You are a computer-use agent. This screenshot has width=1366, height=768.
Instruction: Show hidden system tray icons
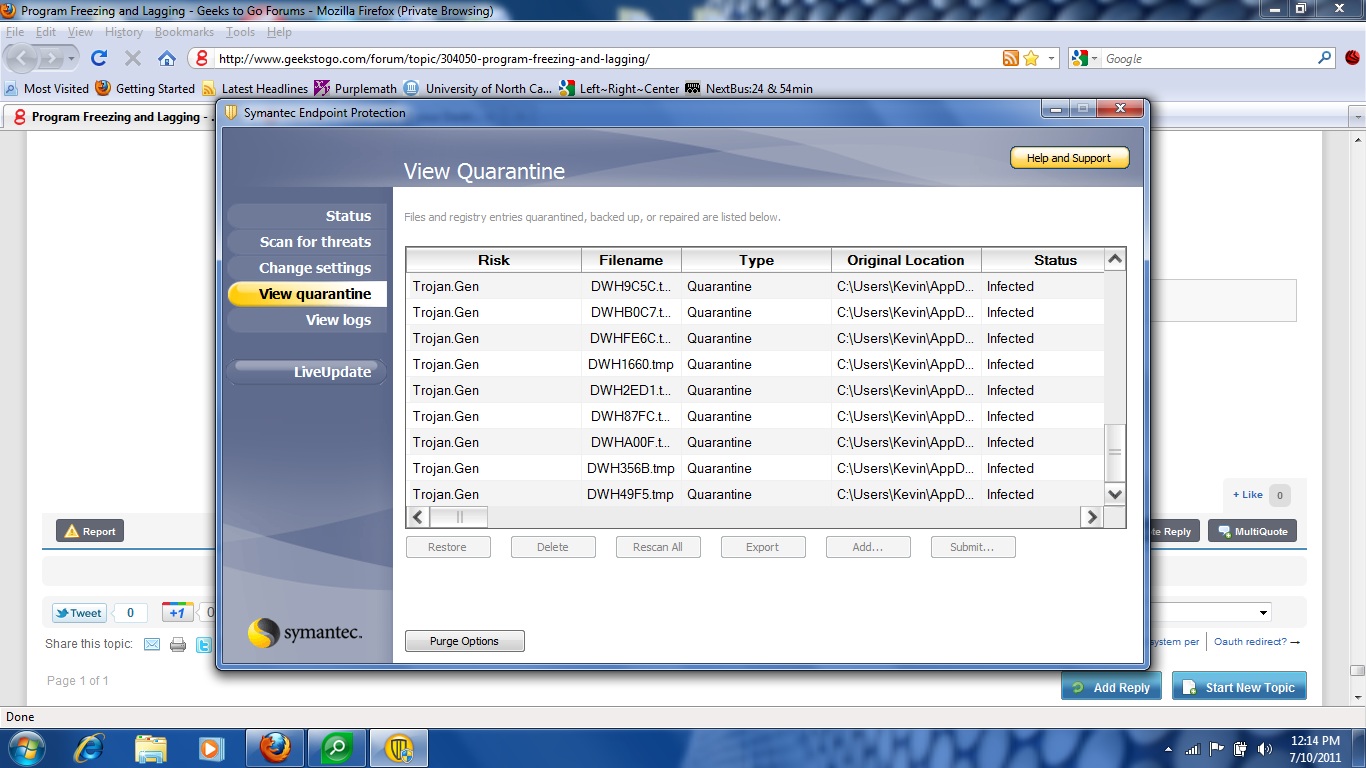[1168, 749]
